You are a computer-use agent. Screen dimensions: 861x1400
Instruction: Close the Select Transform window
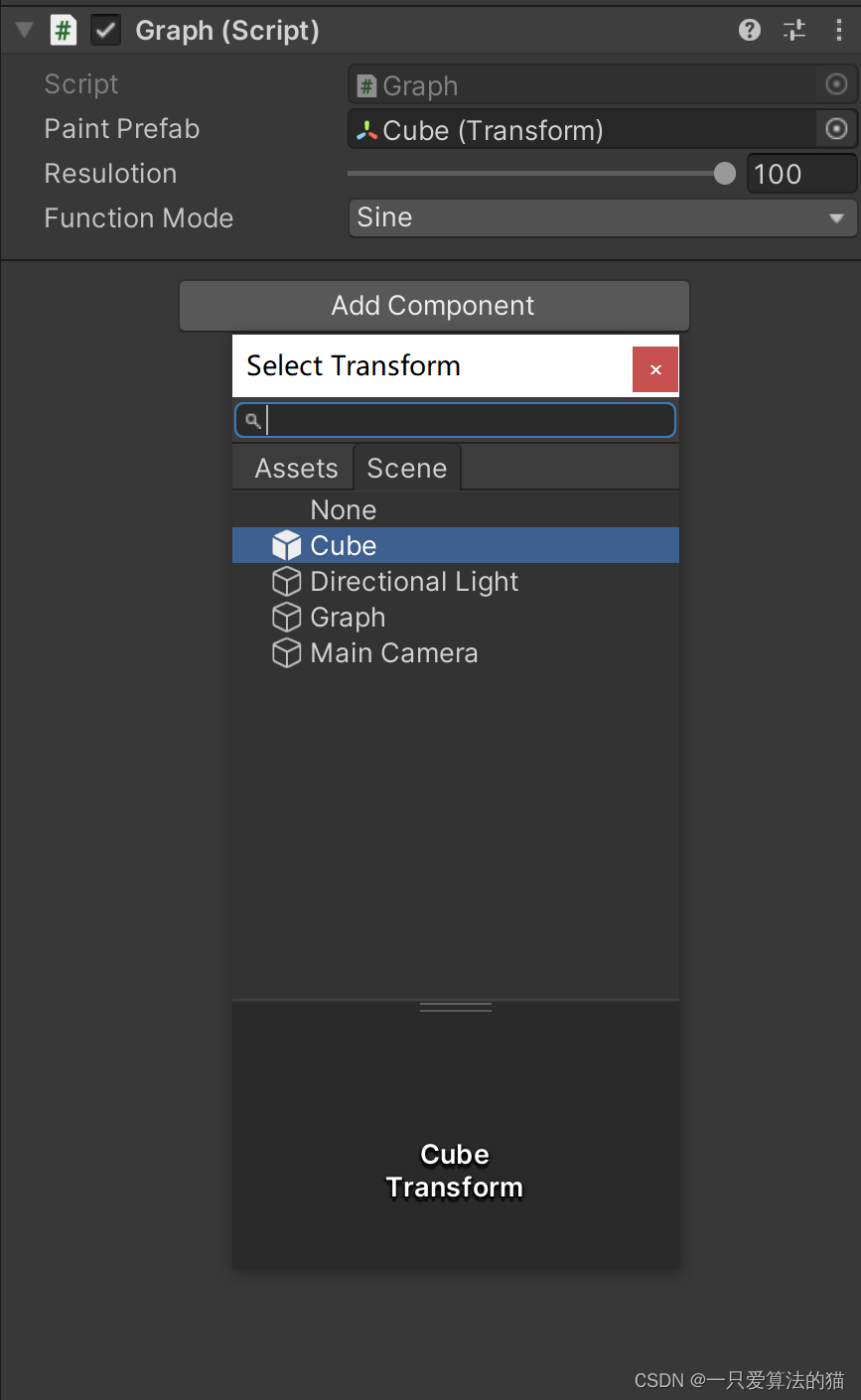[x=654, y=368]
